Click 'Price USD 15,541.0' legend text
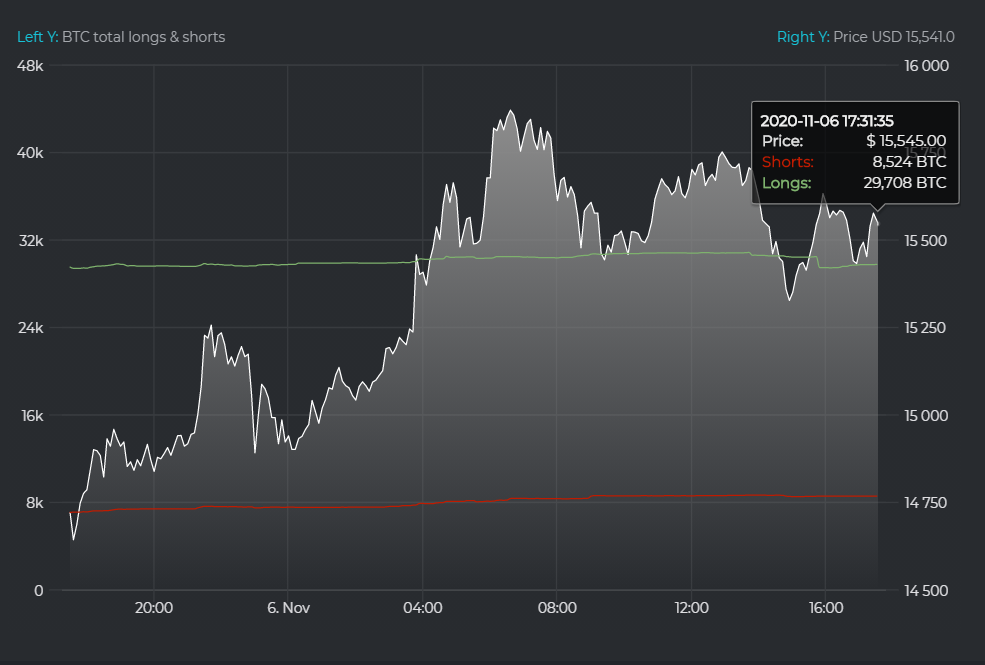This screenshot has width=985, height=665. point(894,37)
